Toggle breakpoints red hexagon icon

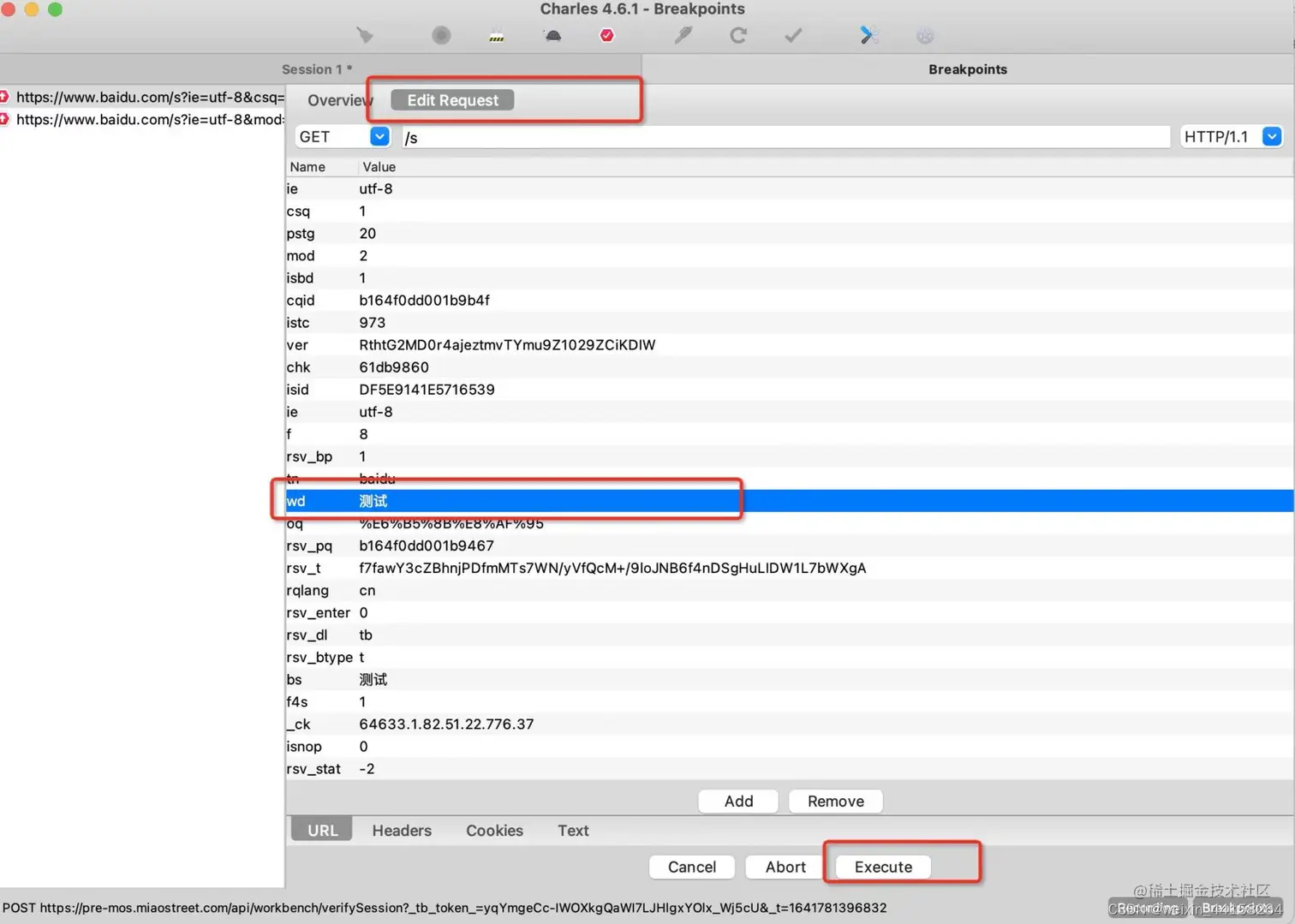coord(607,35)
